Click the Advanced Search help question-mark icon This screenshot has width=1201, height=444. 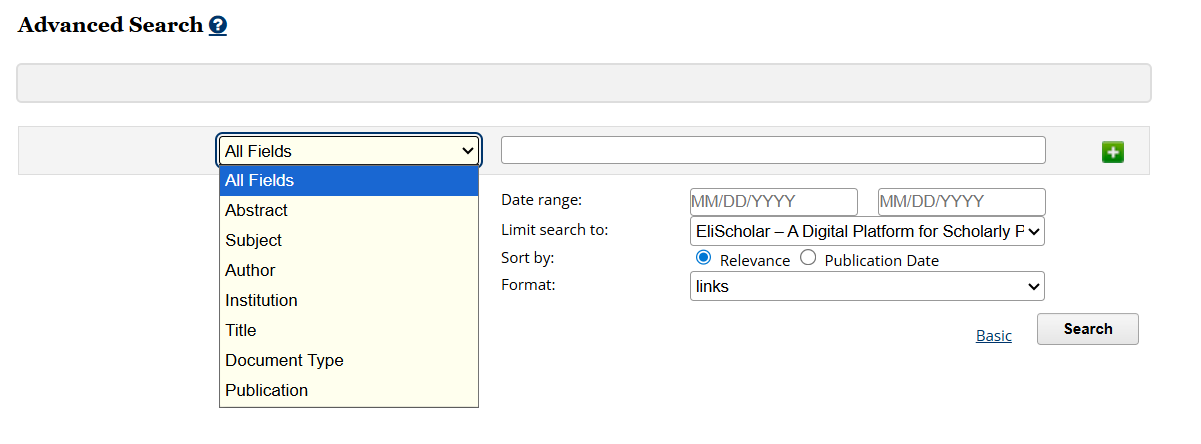tap(218, 27)
